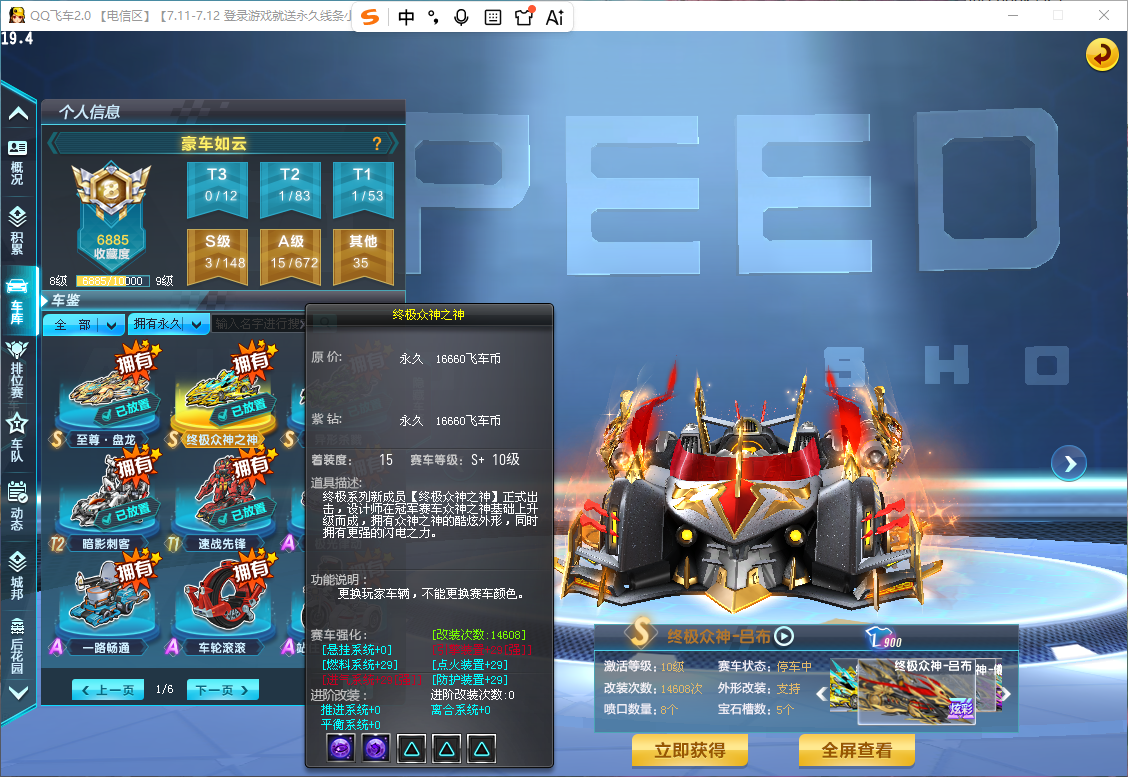Screen dimensions: 1128x777
Task: Open the 概况 overview sidebar tab
Action: pyautogui.click(x=17, y=163)
